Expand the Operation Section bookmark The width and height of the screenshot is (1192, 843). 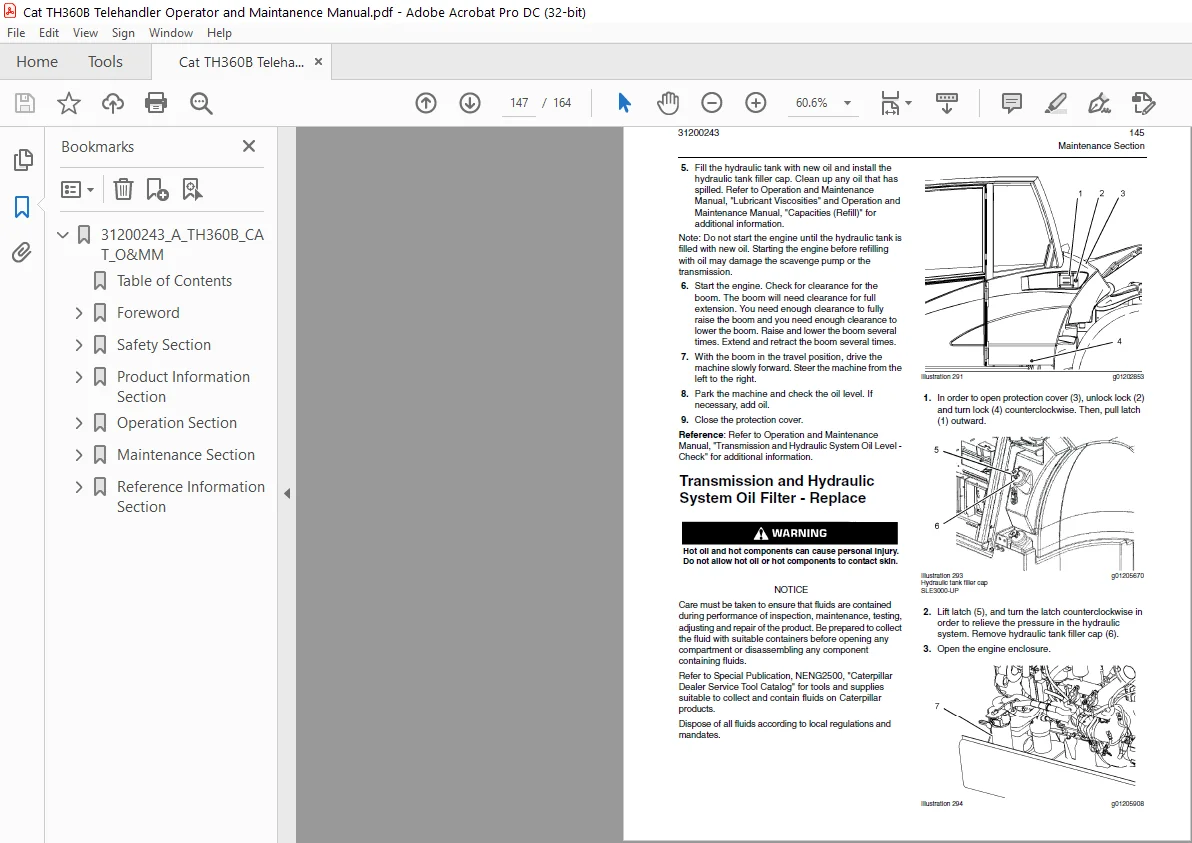point(79,423)
